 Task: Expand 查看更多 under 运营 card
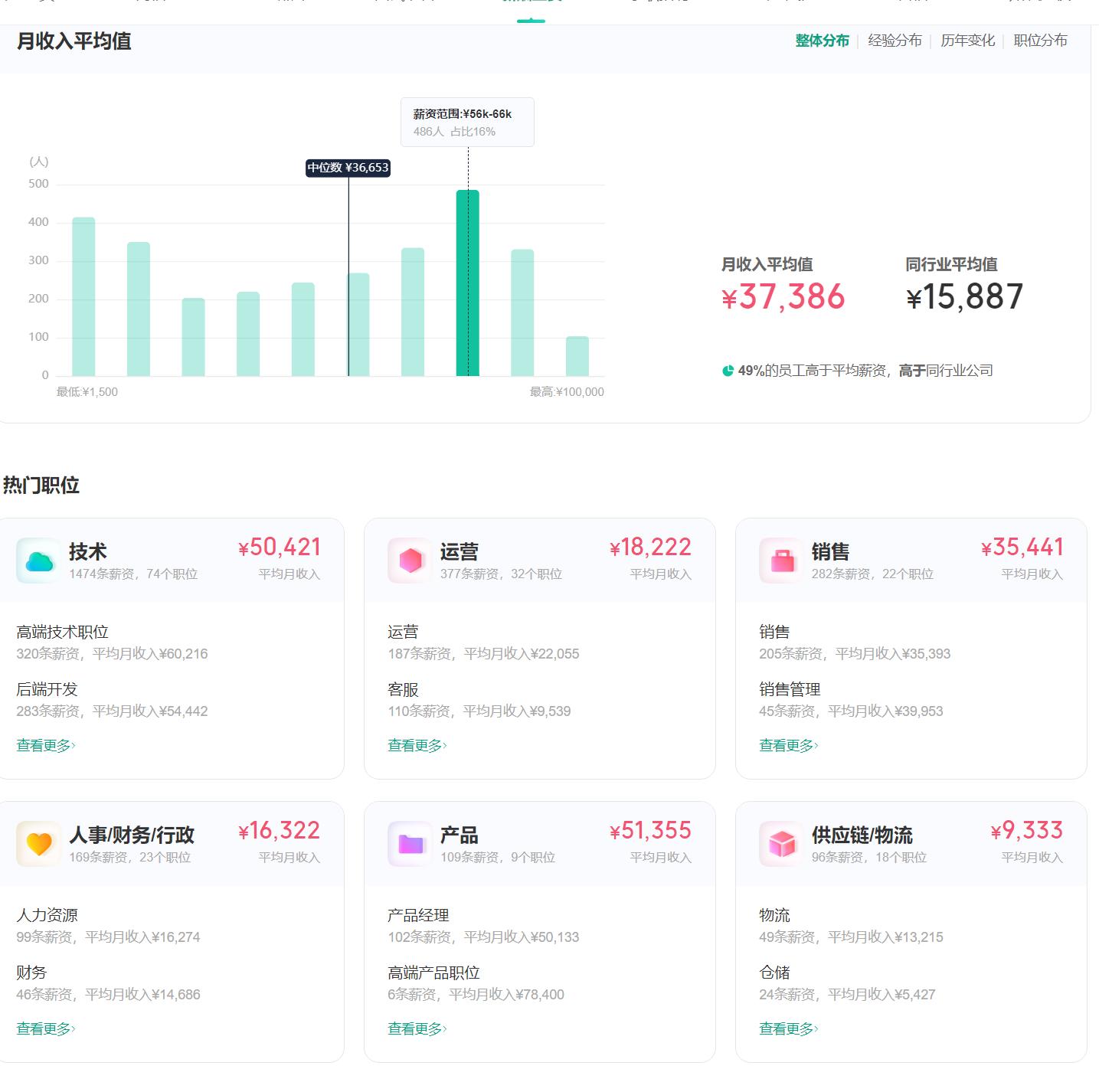(417, 745)
